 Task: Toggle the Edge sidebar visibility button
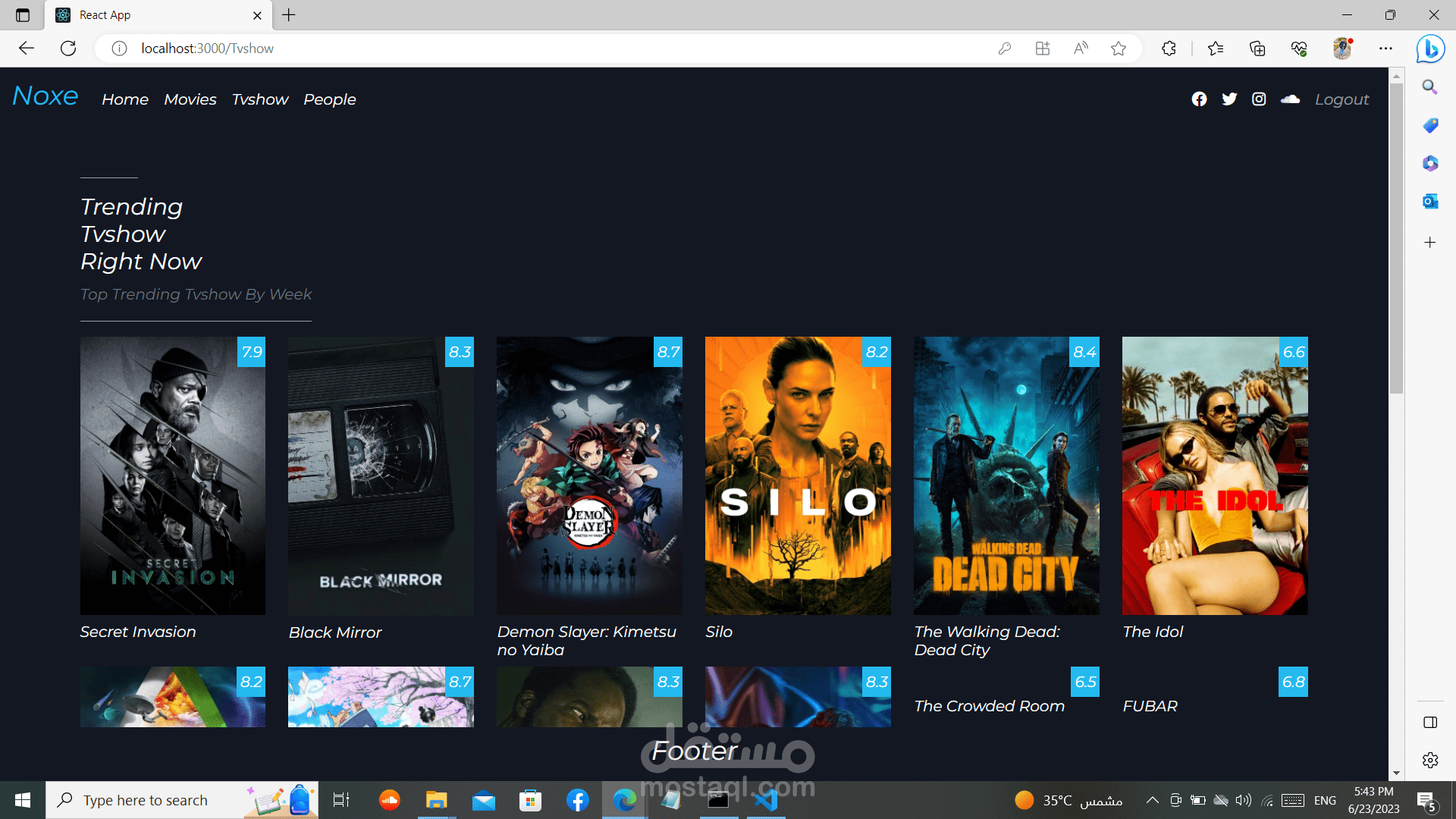click(1430, 722)
